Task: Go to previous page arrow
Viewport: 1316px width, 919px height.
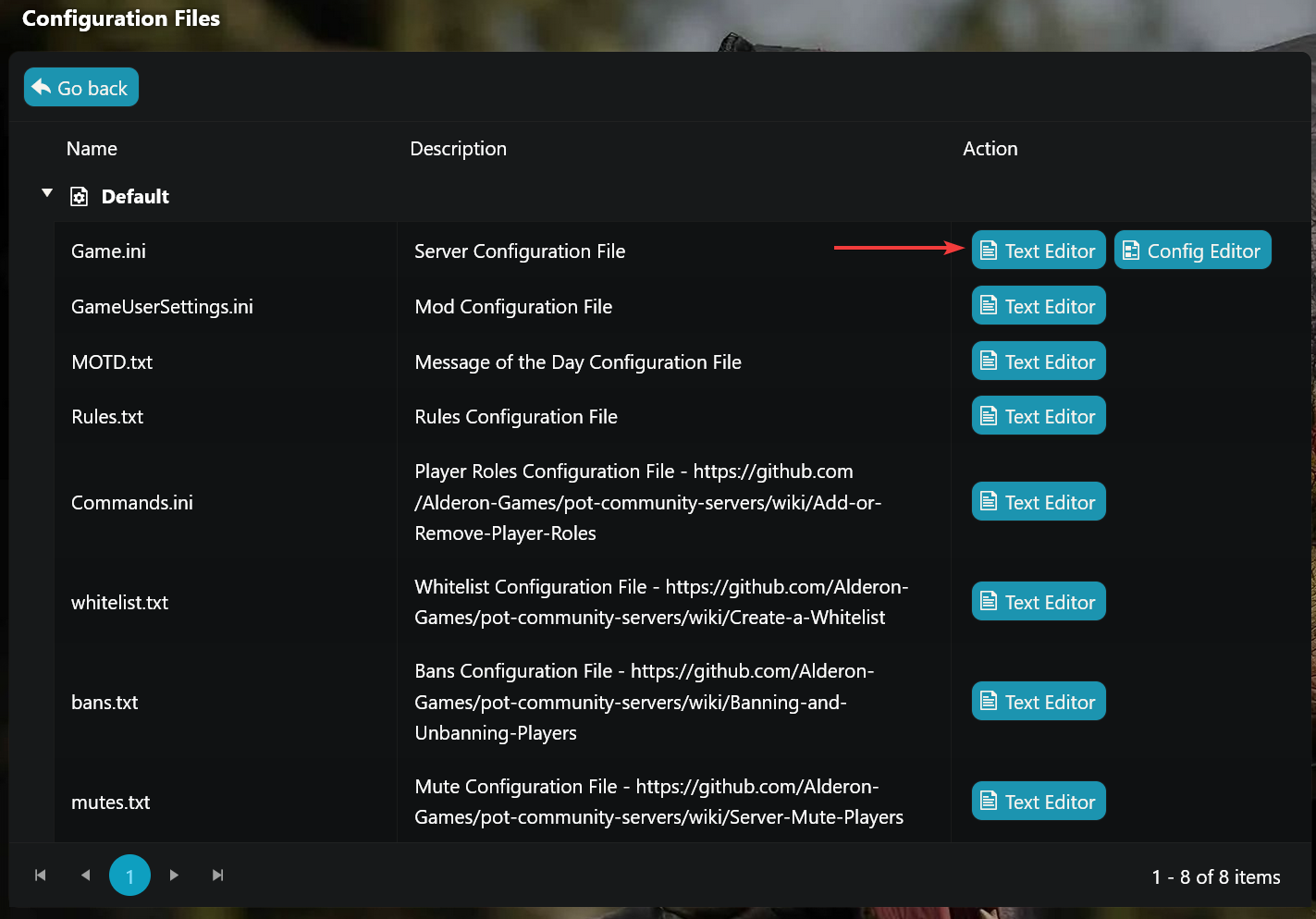Action: (x=85, y=875)
